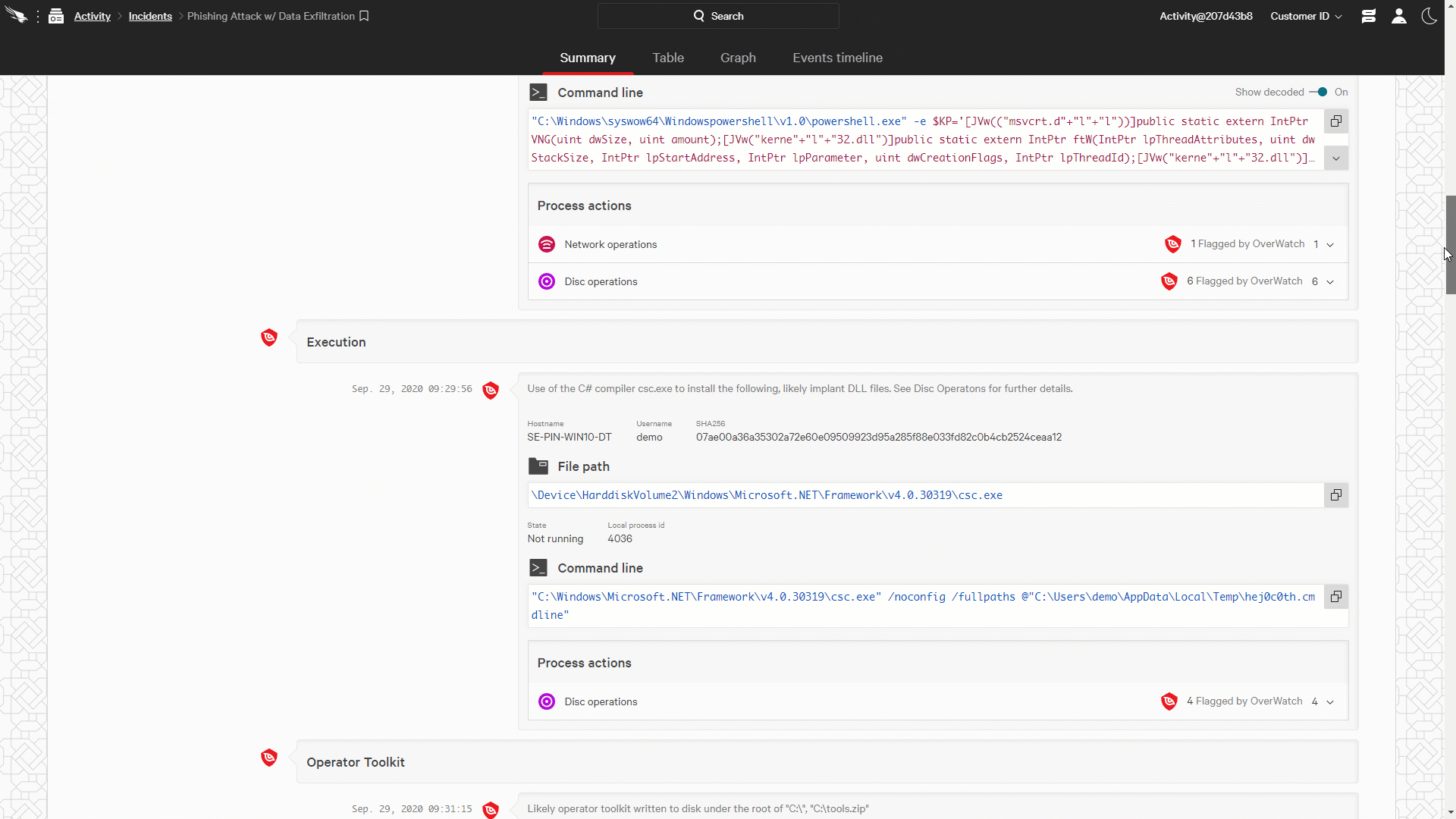This screenshot has width=1456, height=819.
Task: Copy the csc.exe command line text
Action: [1336, 597]
